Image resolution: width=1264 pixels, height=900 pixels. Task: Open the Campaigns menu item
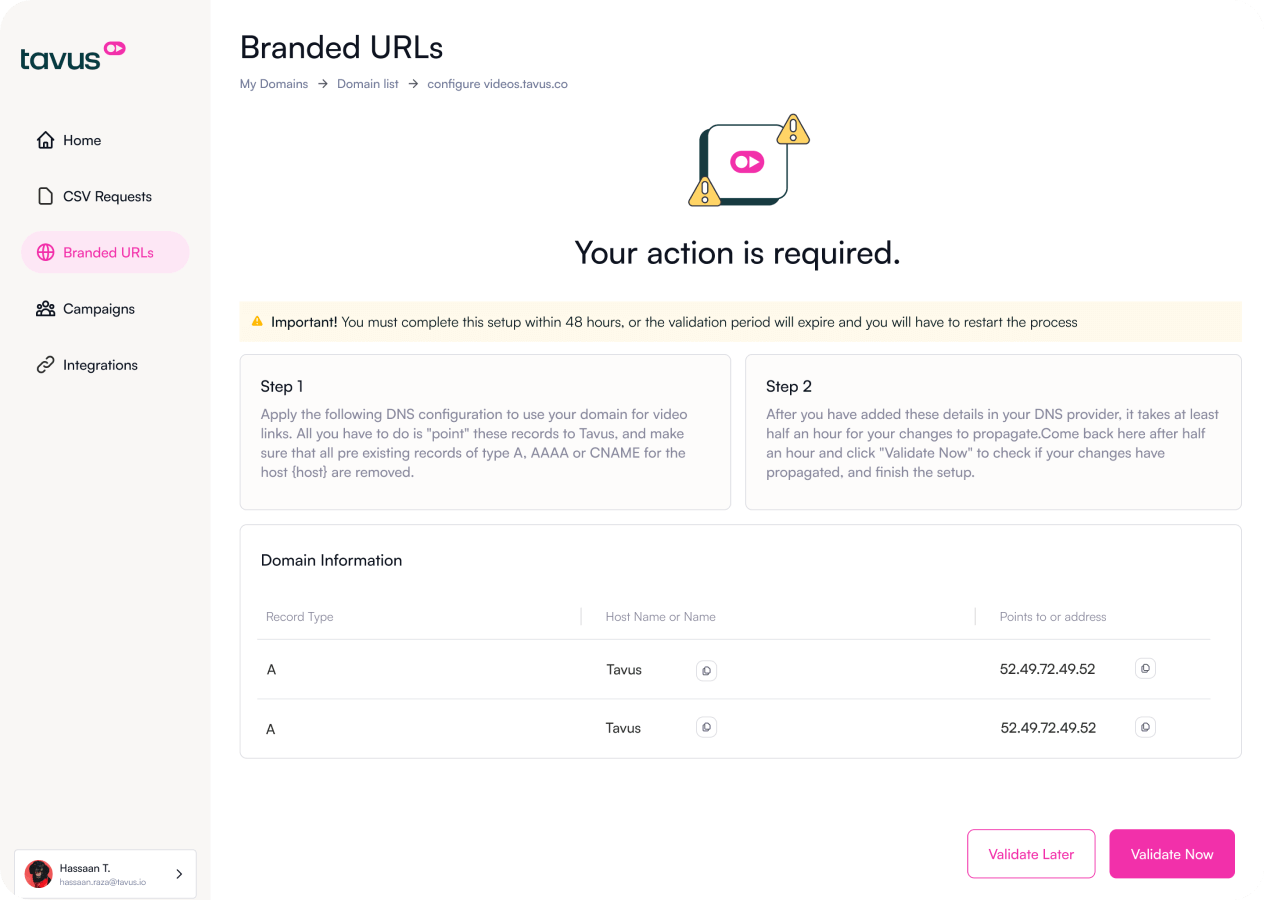pyautogui.click(x=99, y=309)
